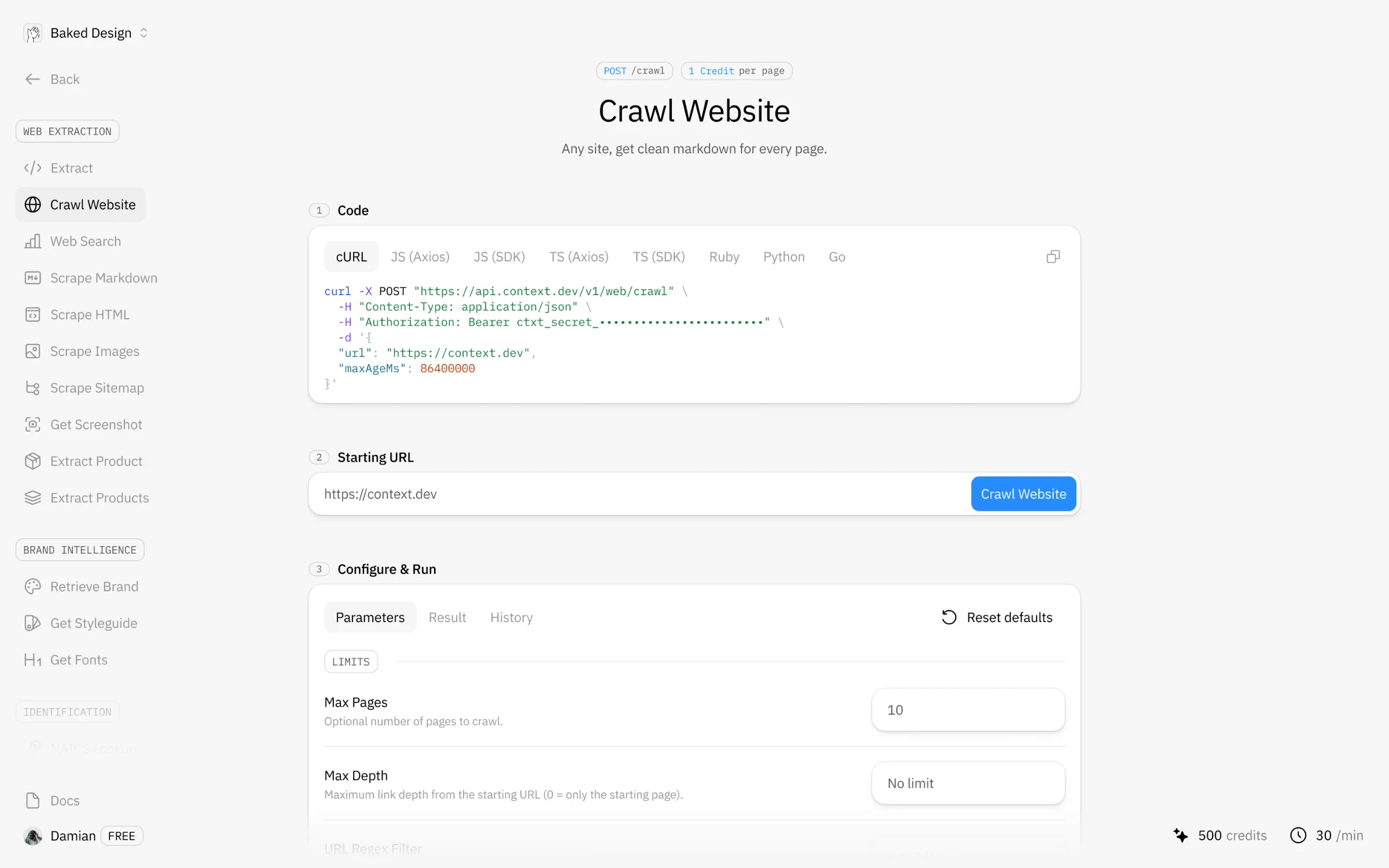Click the Extract code-brackets icon
This screenshot has width=1389, height=868.
pos(32,168)
